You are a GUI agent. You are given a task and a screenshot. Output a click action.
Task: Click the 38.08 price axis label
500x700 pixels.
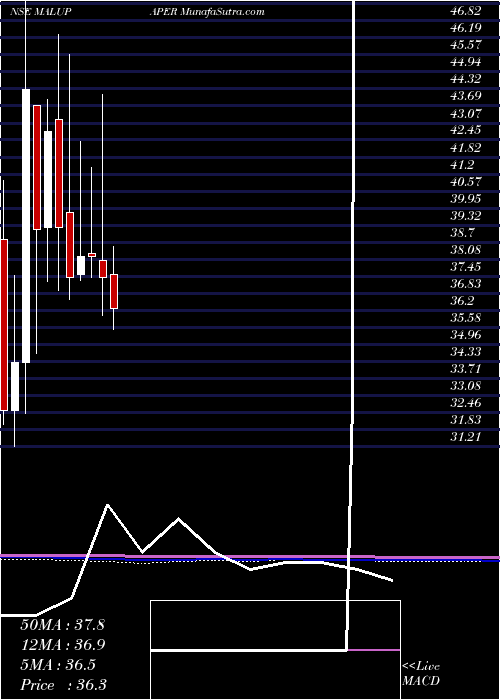(x=465, y=249)
